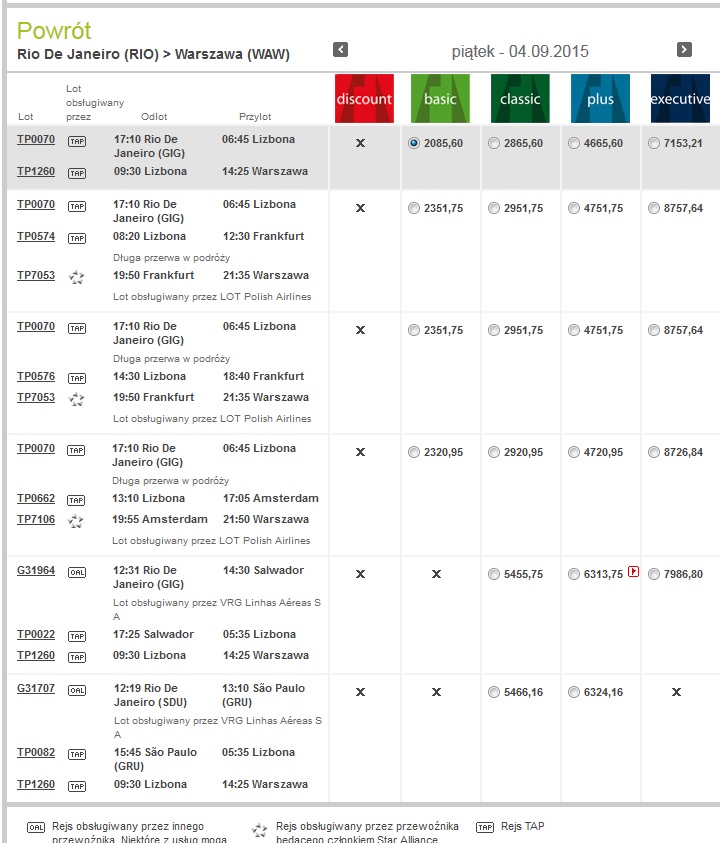
Task: Click departure 12:31 Rio De Janeiro
Action: pyautogui.click(x=150, y=577)
